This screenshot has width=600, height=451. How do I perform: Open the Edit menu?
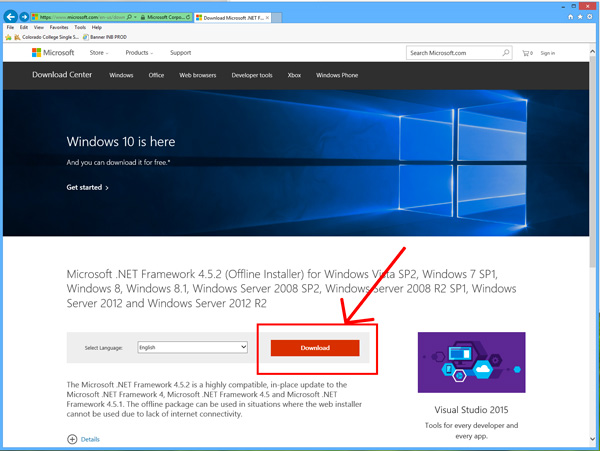point(24,27)
